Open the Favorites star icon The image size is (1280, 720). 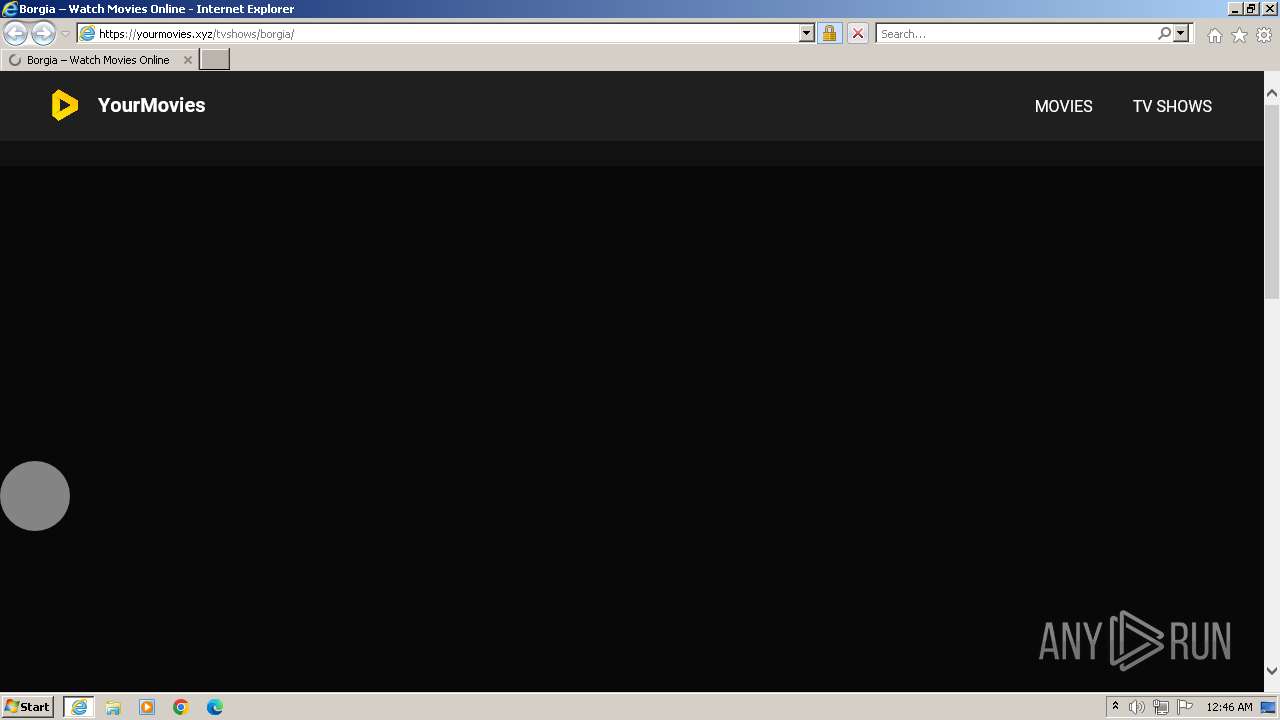(1239, 35)
